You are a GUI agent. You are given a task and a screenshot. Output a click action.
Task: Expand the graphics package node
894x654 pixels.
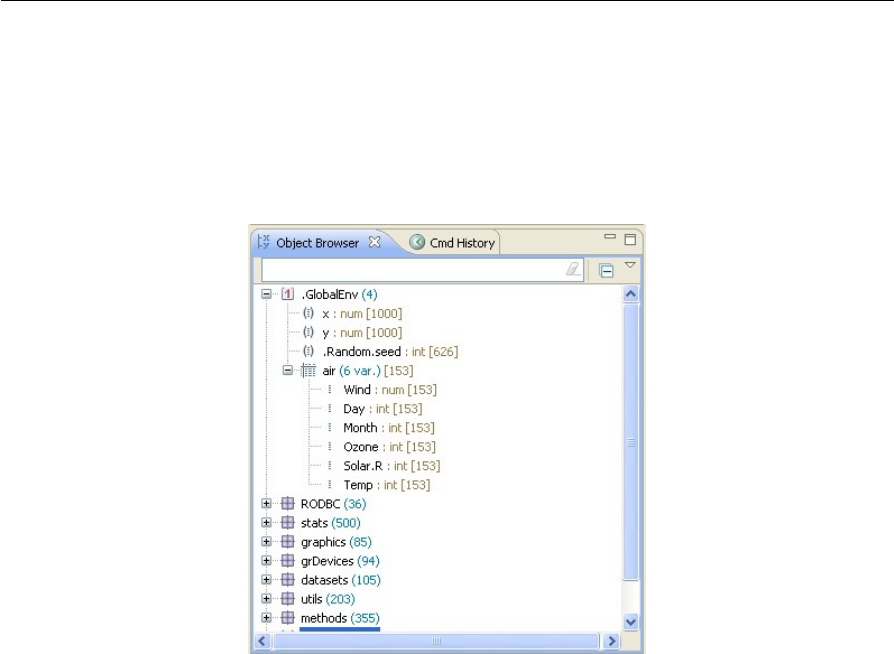[x=266, y=542]
